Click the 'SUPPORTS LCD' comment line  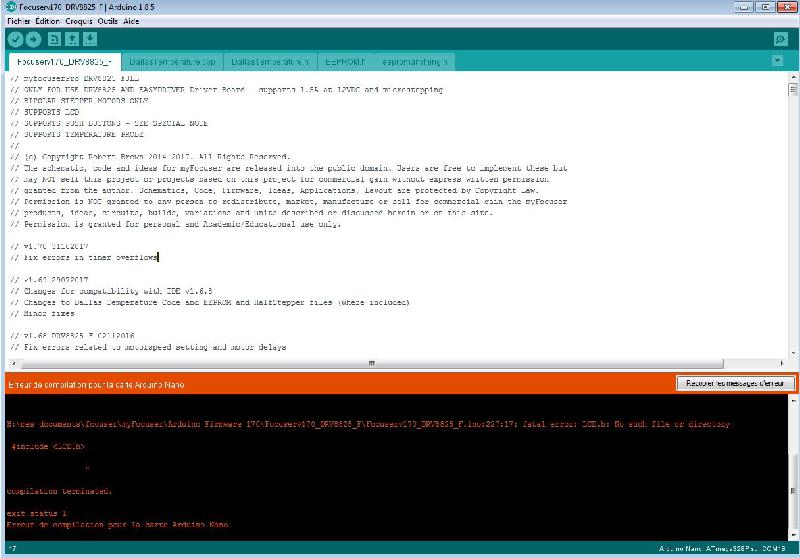[45, 112]
